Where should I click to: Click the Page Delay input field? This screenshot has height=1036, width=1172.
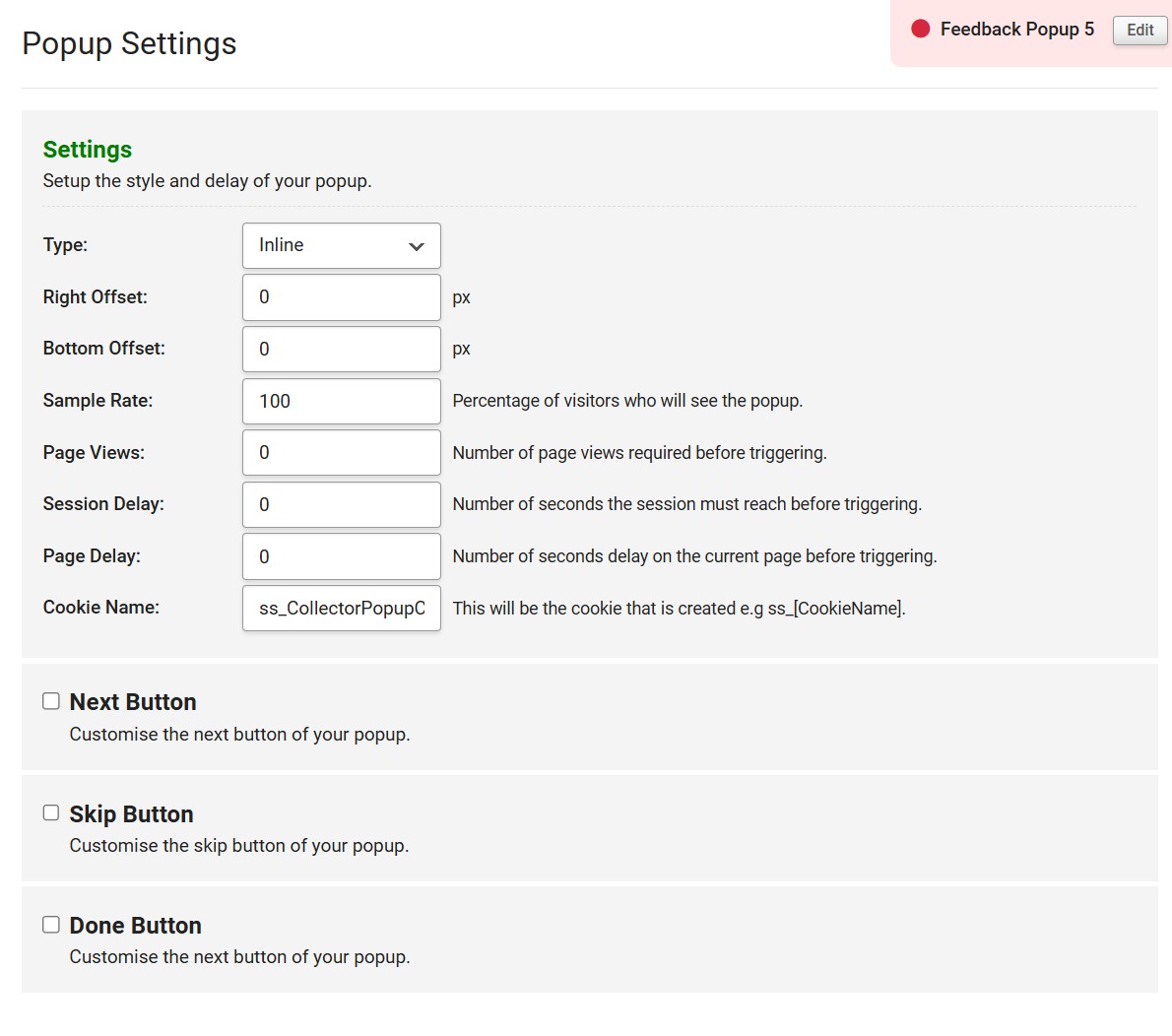[341, 556]
